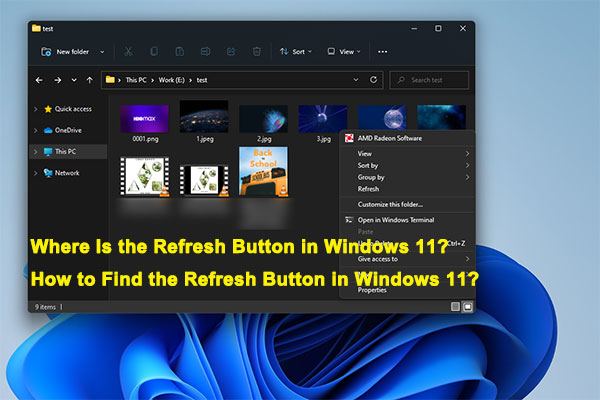Choose Customize this folder...

pyautogui.click(x=407, y=204)
